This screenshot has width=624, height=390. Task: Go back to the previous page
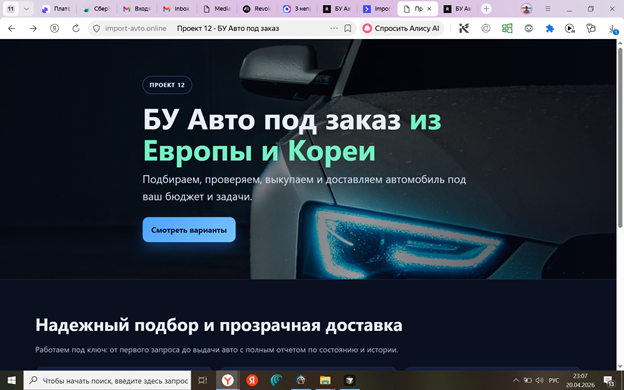pyautogui.click(x=12, y=28)
